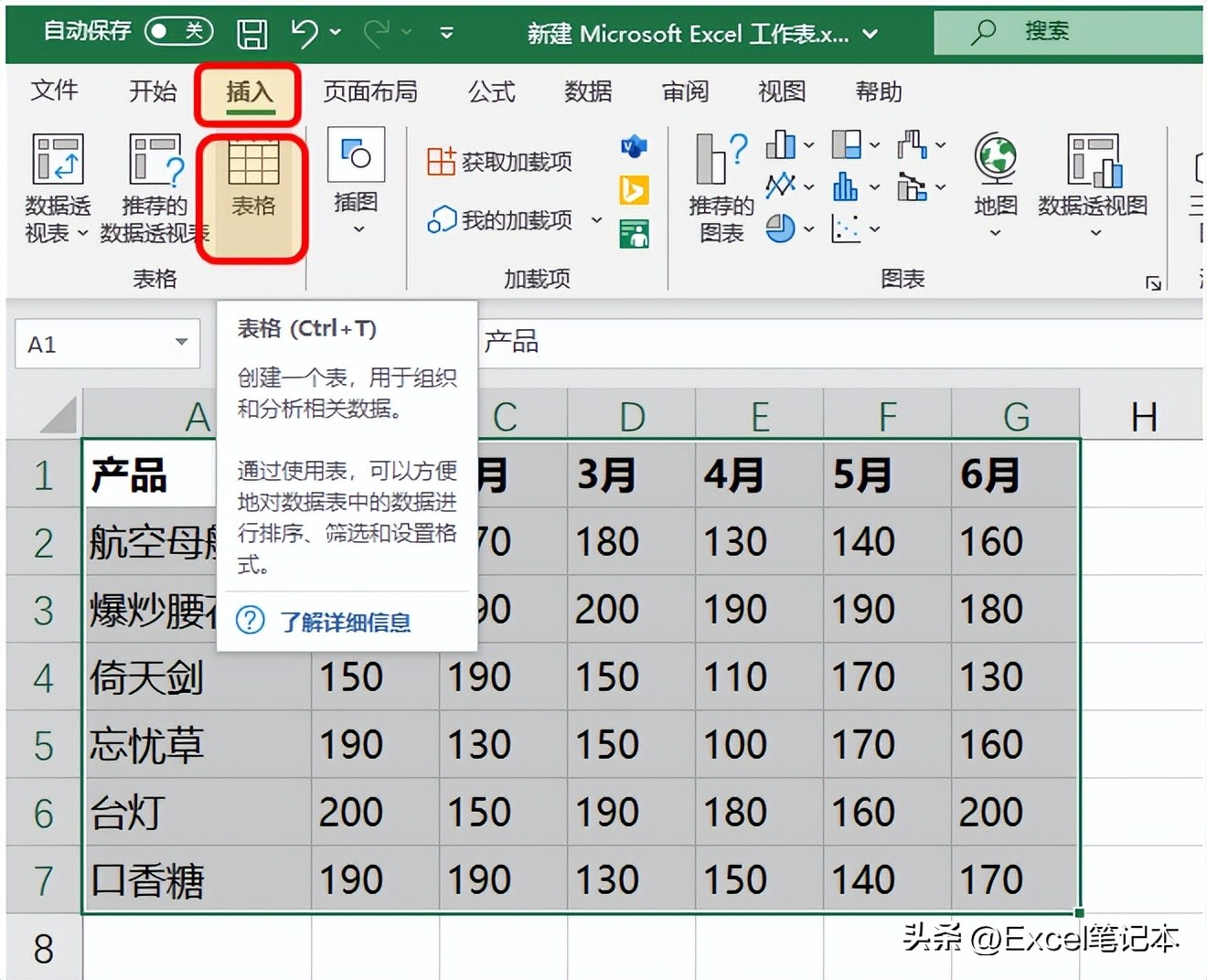Switch to the Data (数据) tab
Viewport: 1207px width, 980px height.
tap(588, 91)
